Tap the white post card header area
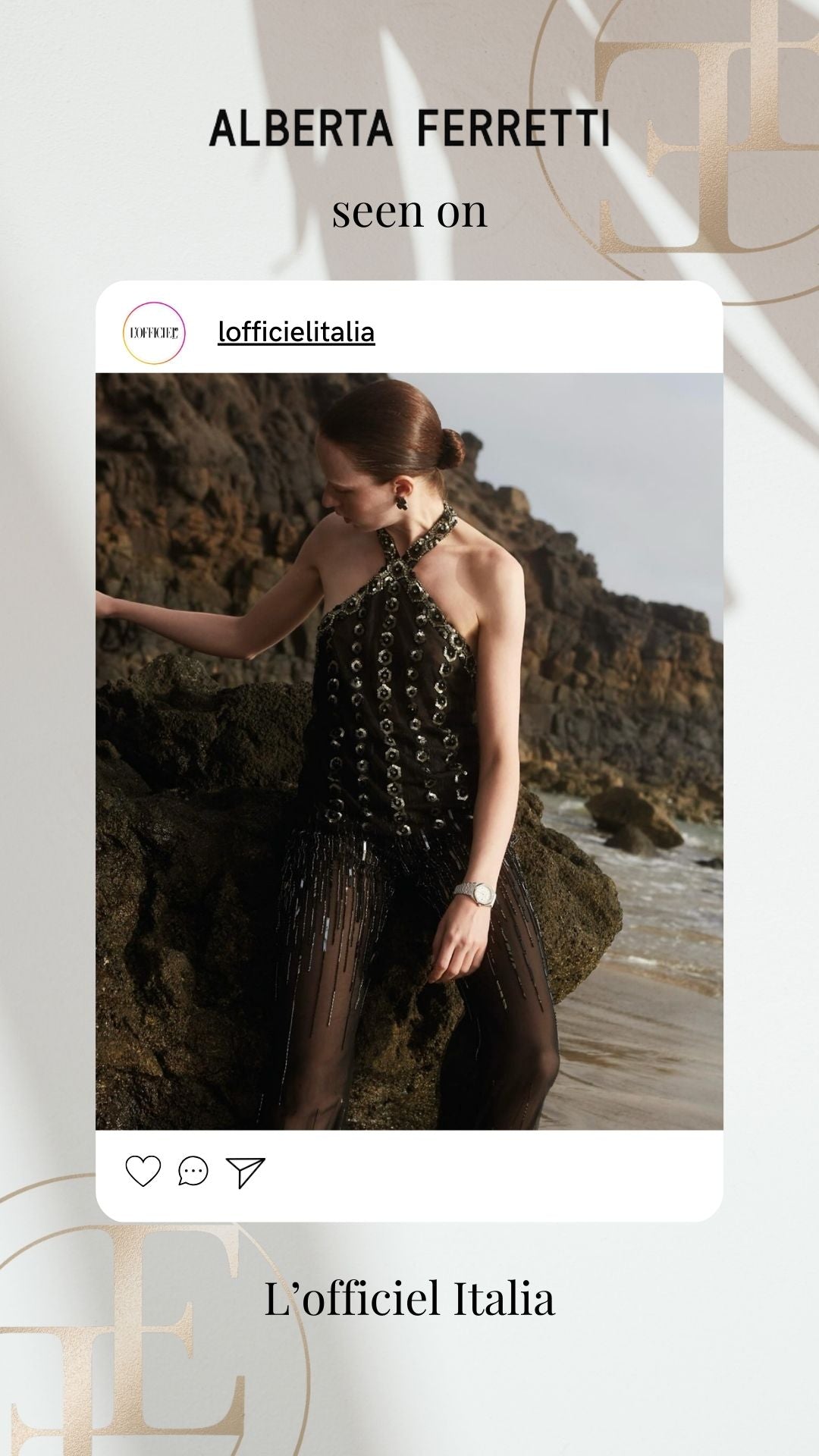 409,328
